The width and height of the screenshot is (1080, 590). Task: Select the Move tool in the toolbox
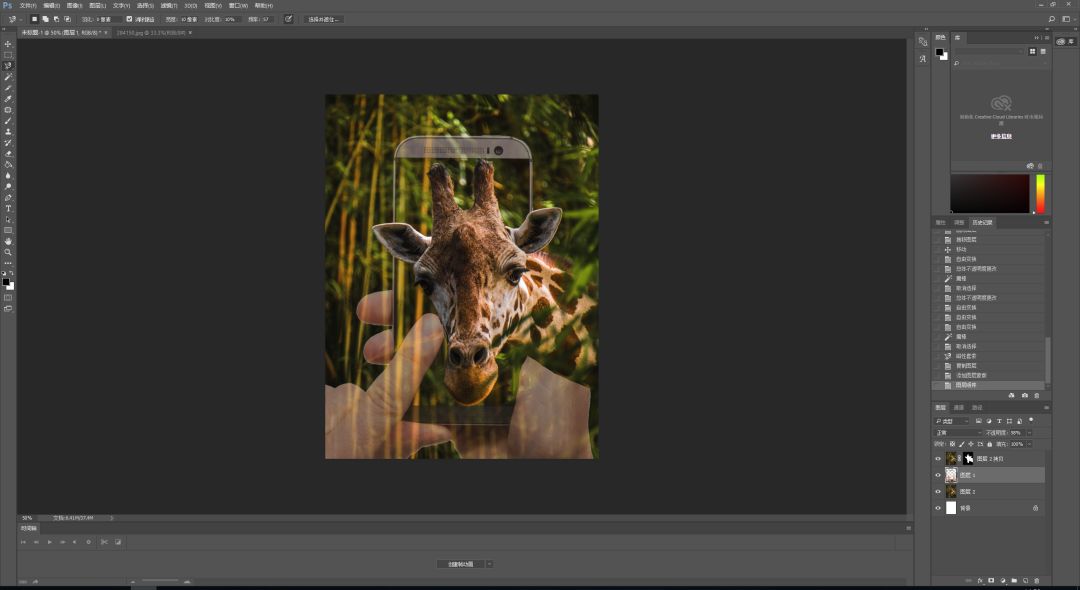(8, 44)
